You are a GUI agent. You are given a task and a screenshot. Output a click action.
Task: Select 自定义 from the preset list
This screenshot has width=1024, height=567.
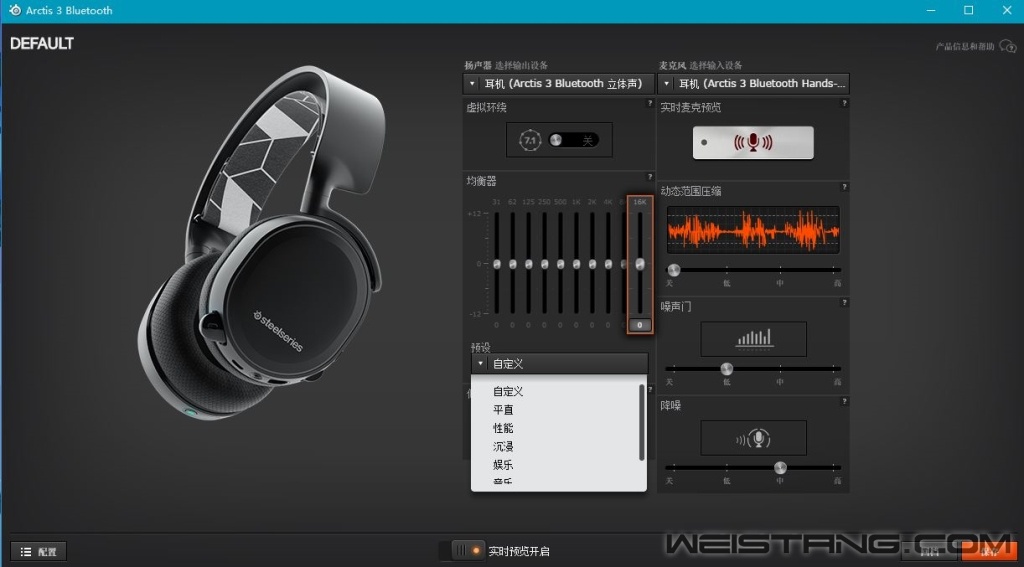click(x=508, y=391)
